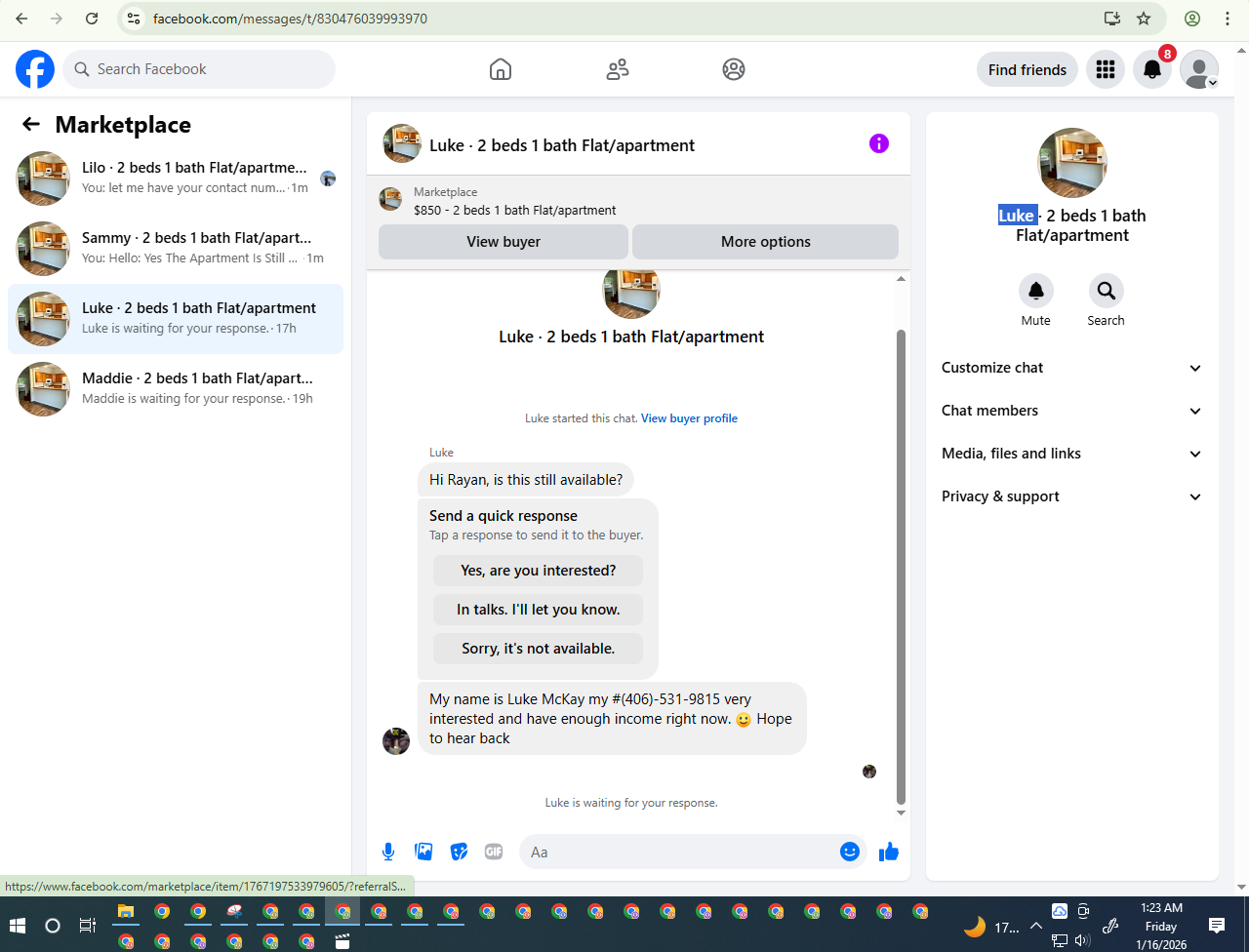Click View buyer button
Image resolution: width=1249 pixels, height=952 pixels.
point(504,242)
